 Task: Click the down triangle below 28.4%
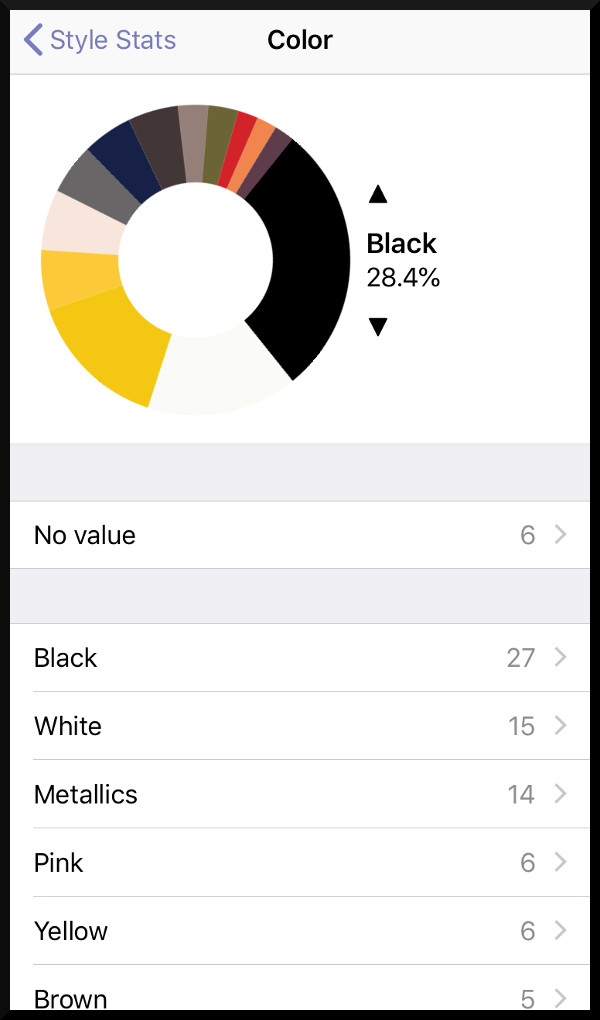[378, 327]
